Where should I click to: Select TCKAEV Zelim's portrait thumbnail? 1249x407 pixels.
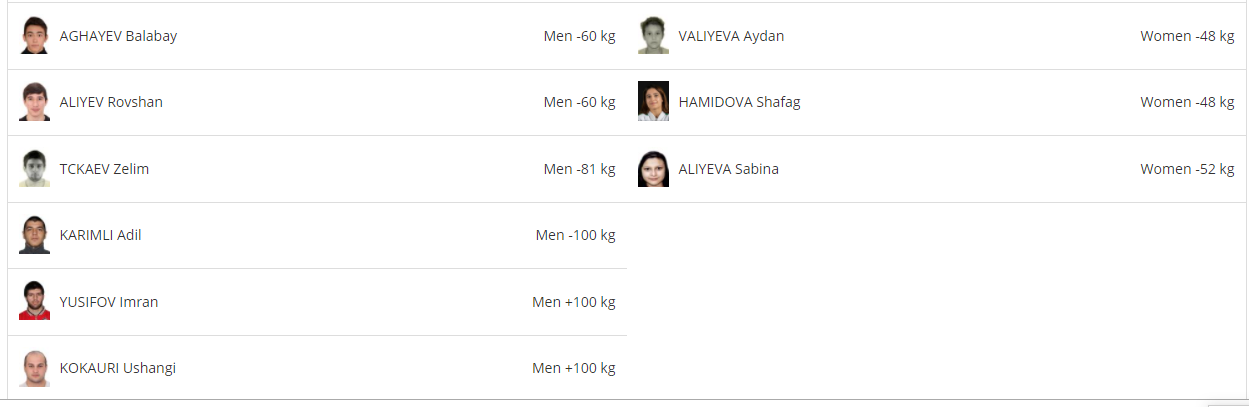point(34,168)
